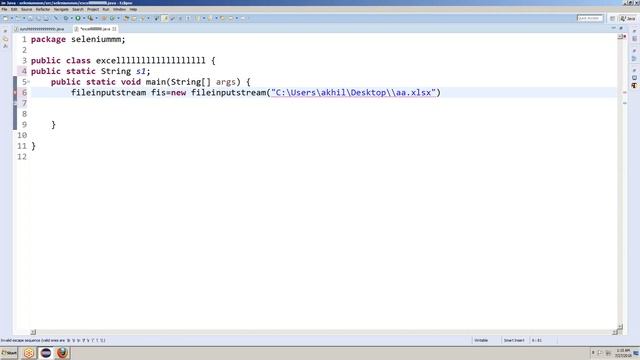Screen dimensions: 640x360
Task: Switch to the first java editor tab
Action: [x=39, y=29]
